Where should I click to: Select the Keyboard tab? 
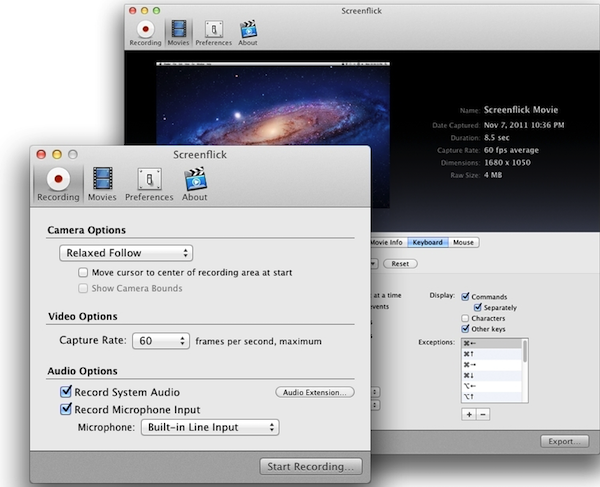point(427,242)
